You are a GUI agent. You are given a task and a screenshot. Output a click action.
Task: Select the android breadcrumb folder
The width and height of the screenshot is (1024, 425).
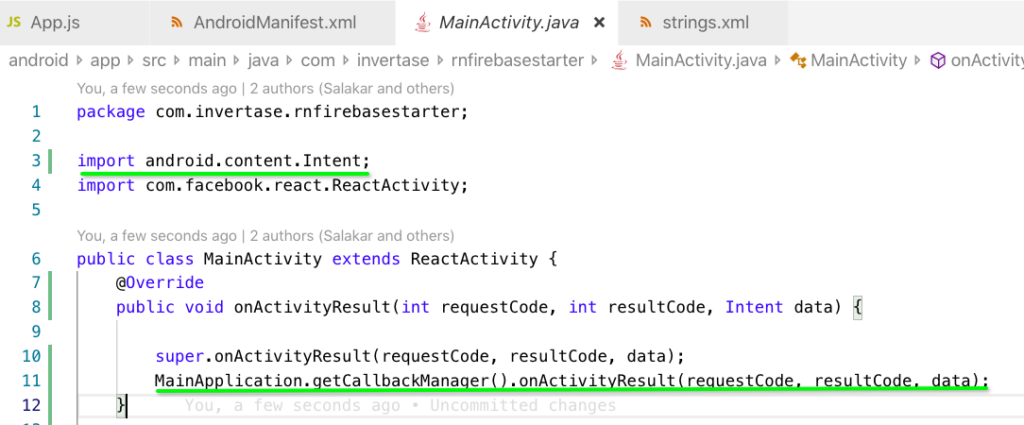[x=39, y=61]
